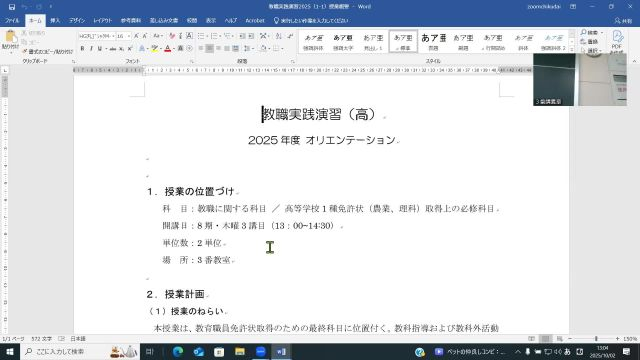Click the word count in status bar
Image resolution: width=640 pixels, height=360 pixels.
coord(42,339)
